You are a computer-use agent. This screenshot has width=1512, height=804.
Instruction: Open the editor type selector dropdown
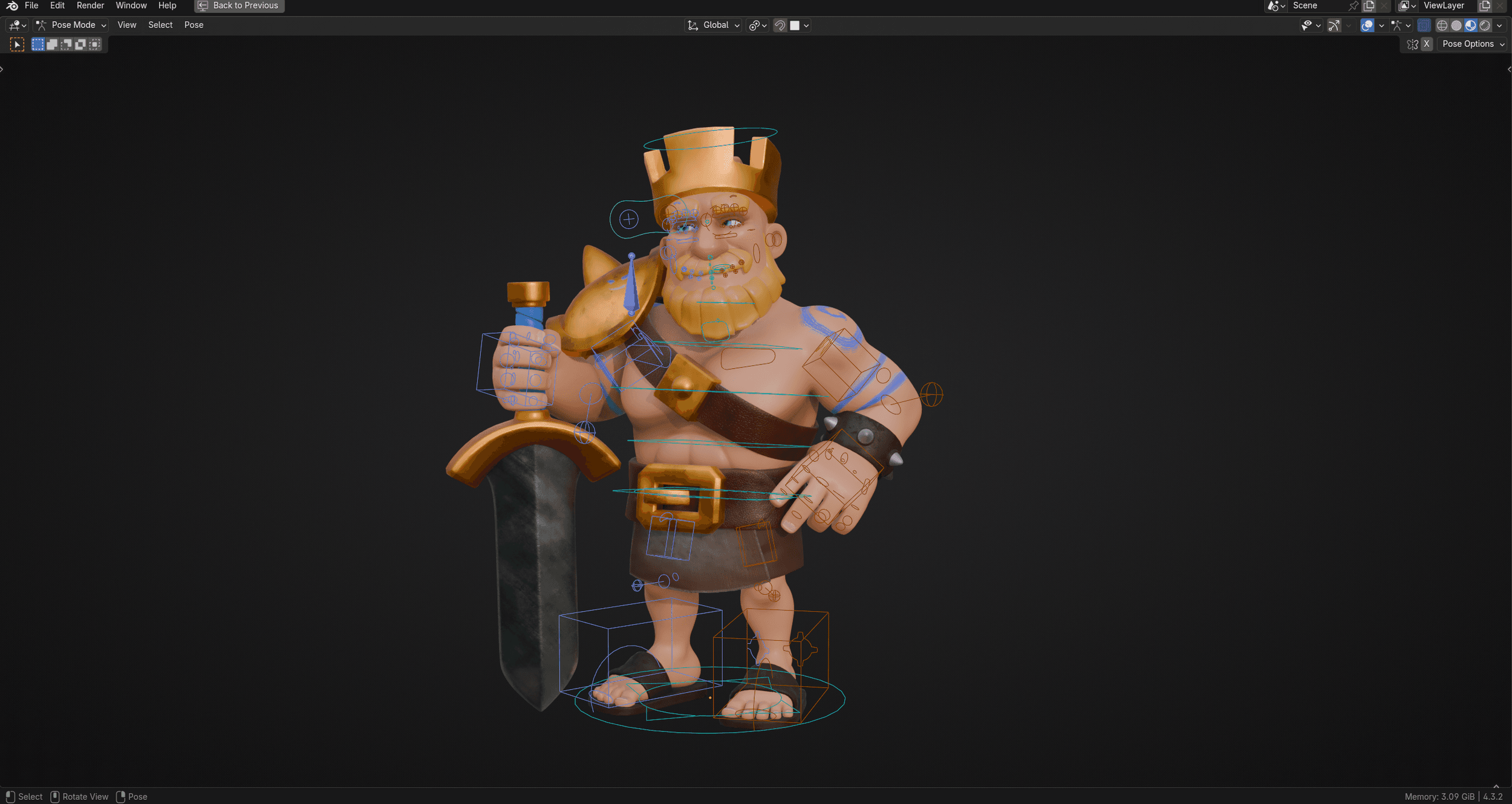[x=16, y=25]
